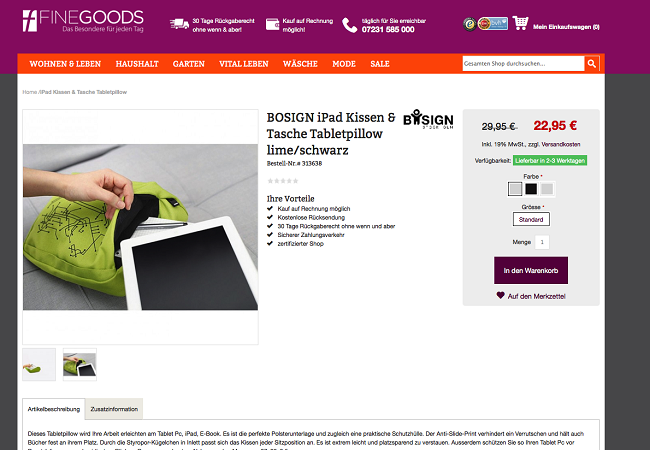Click the heart wishlist icon

click(500, 295)
